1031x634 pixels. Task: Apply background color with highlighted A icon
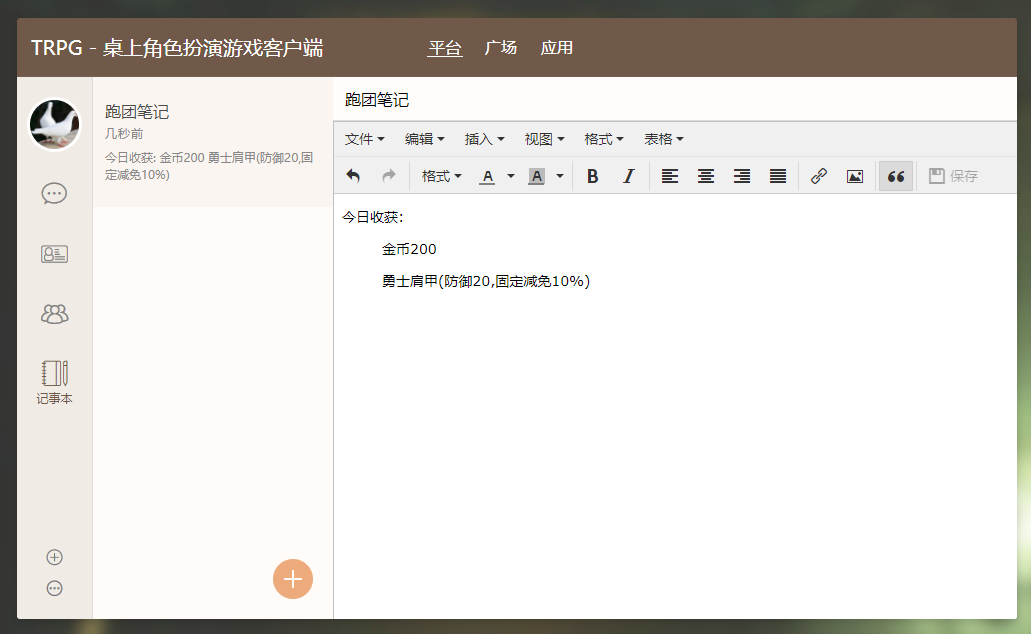pyautogui.click(x=537, y=176)
